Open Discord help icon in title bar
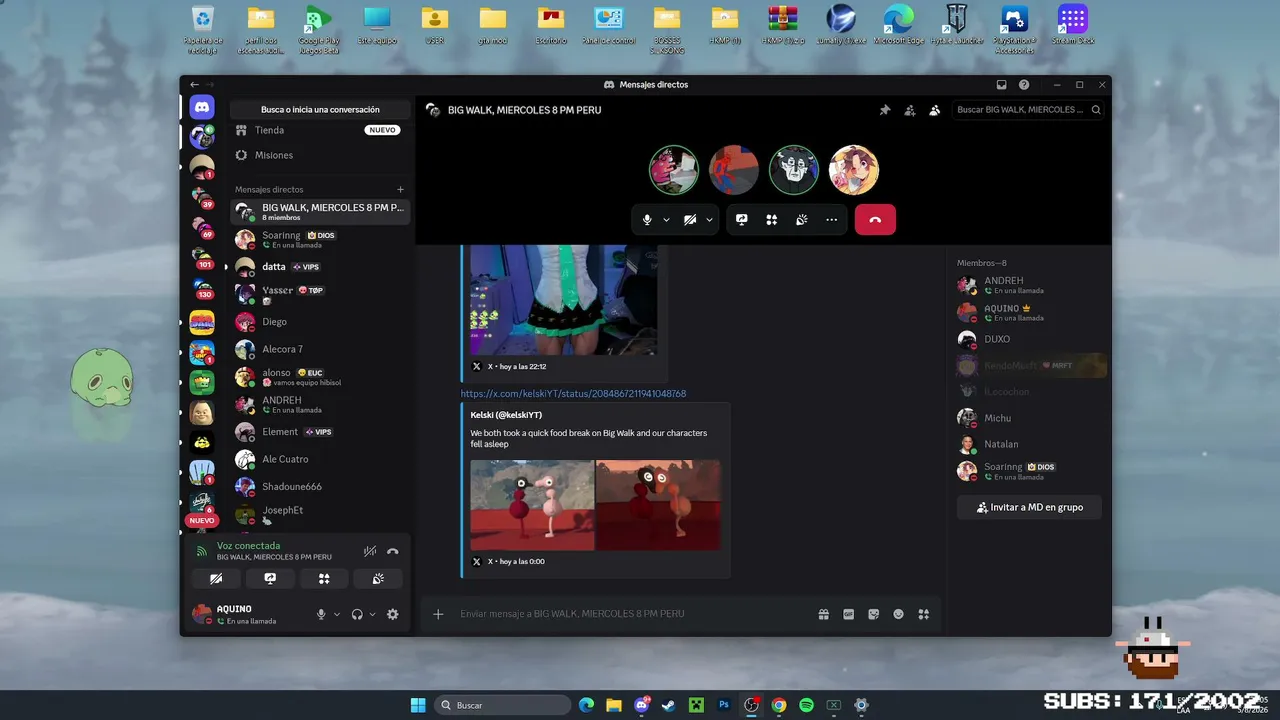 1024,85
